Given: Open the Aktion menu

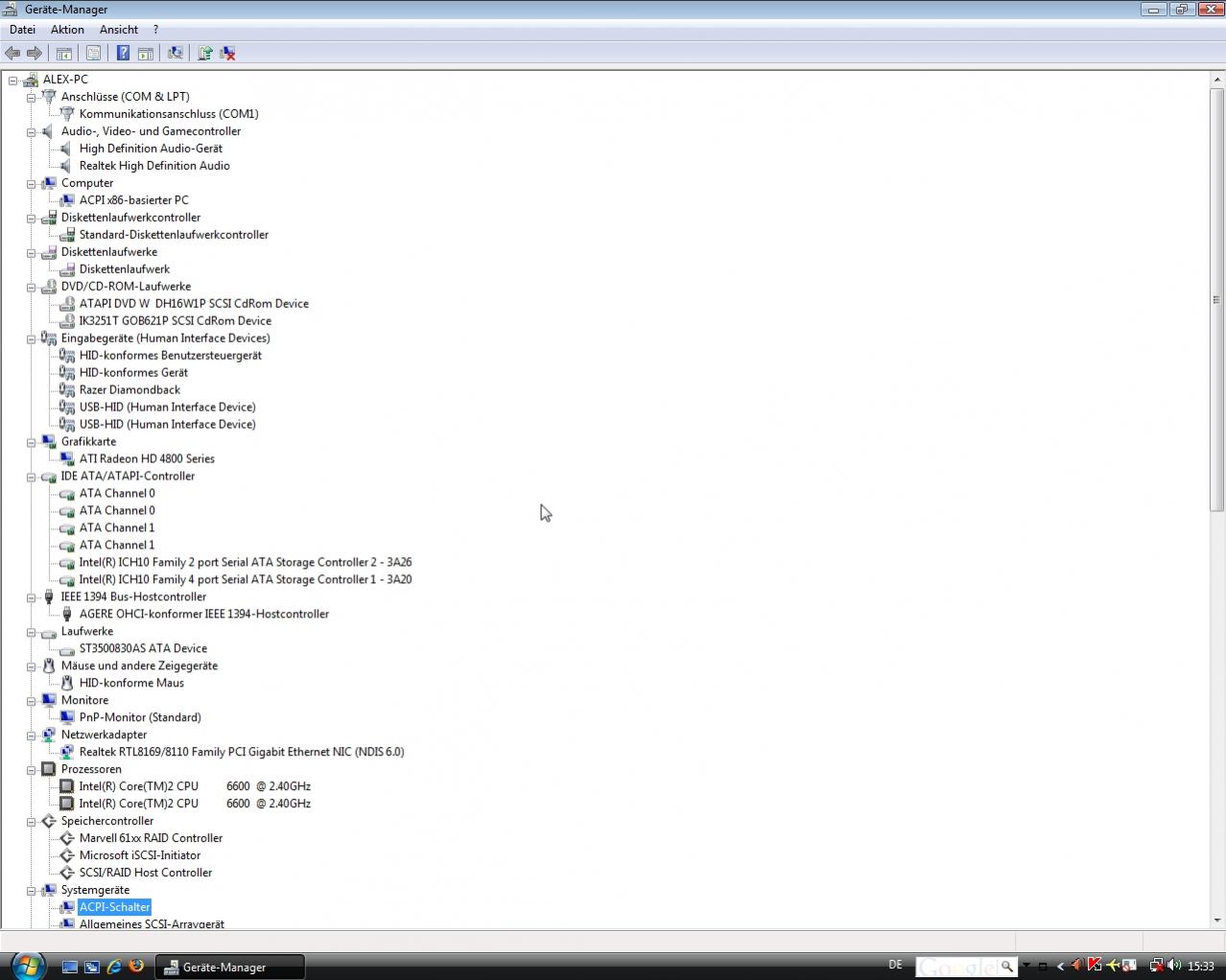Looking at the screenshot, I should coord(67,30).
